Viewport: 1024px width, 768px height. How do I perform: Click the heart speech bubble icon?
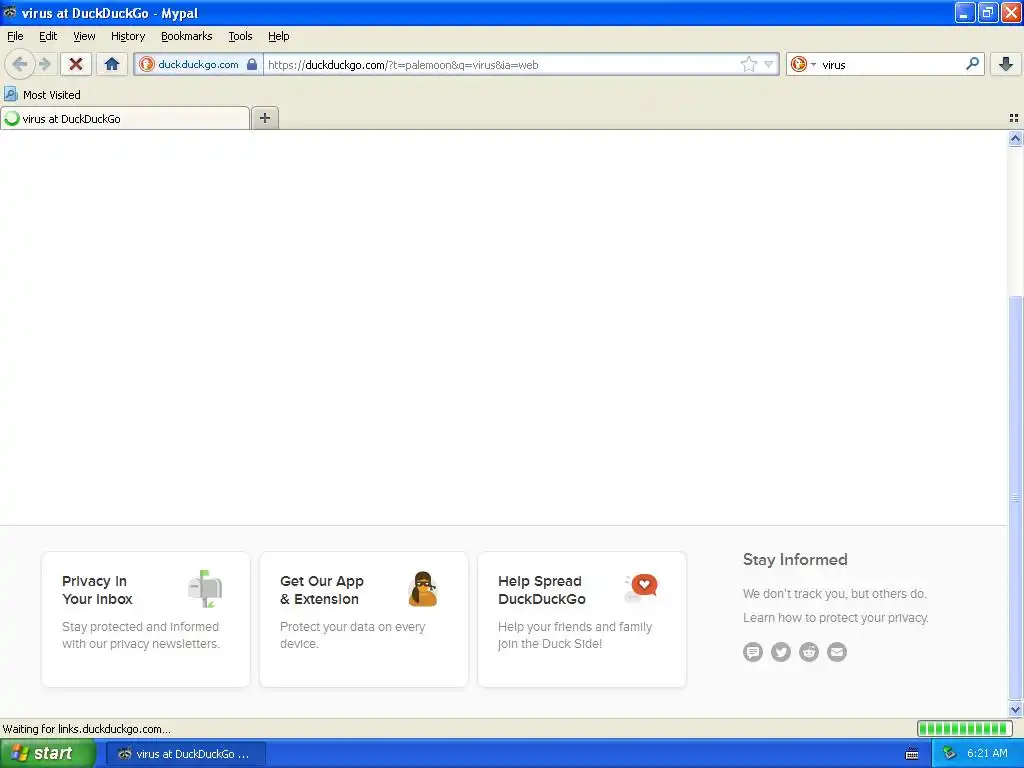click(x=641, y=588)
